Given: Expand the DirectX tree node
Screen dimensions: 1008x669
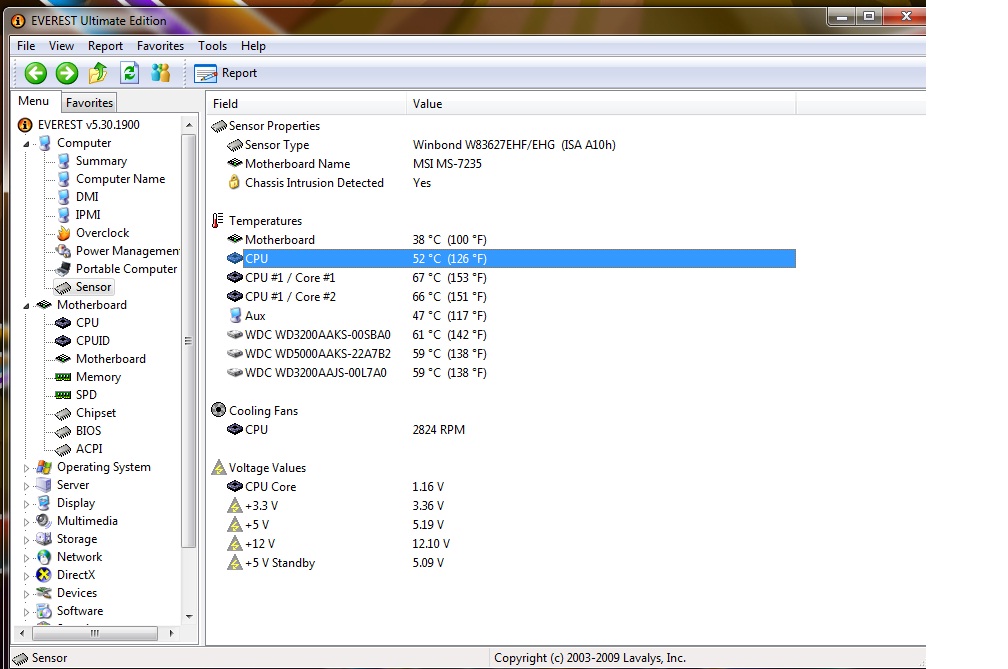Looking at the screenshot, I should [26, 576].
